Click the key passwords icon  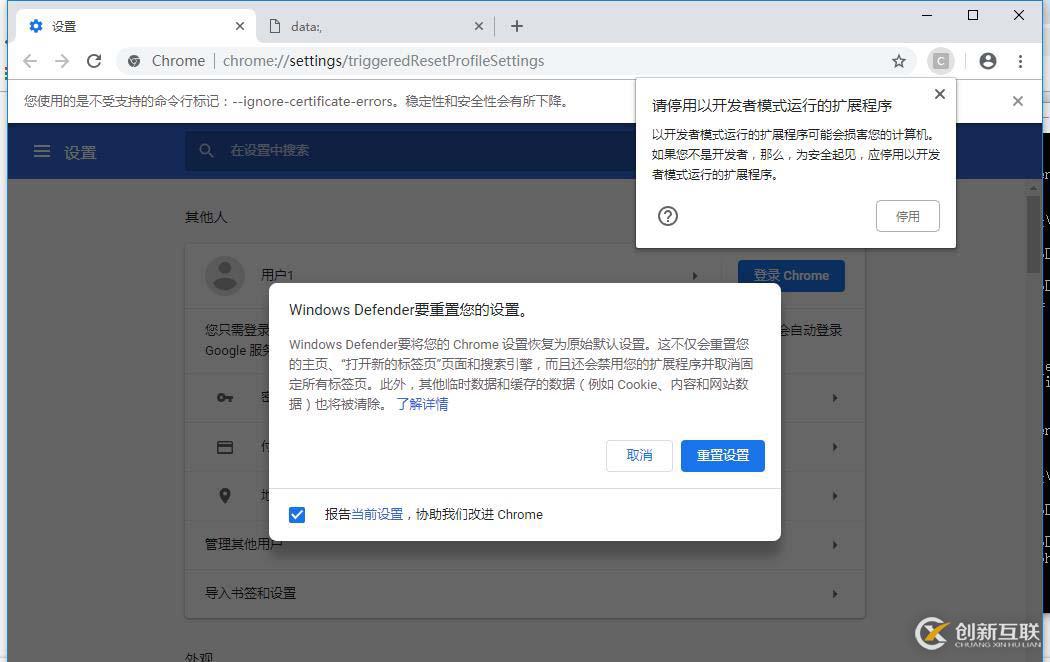point(225,398)
